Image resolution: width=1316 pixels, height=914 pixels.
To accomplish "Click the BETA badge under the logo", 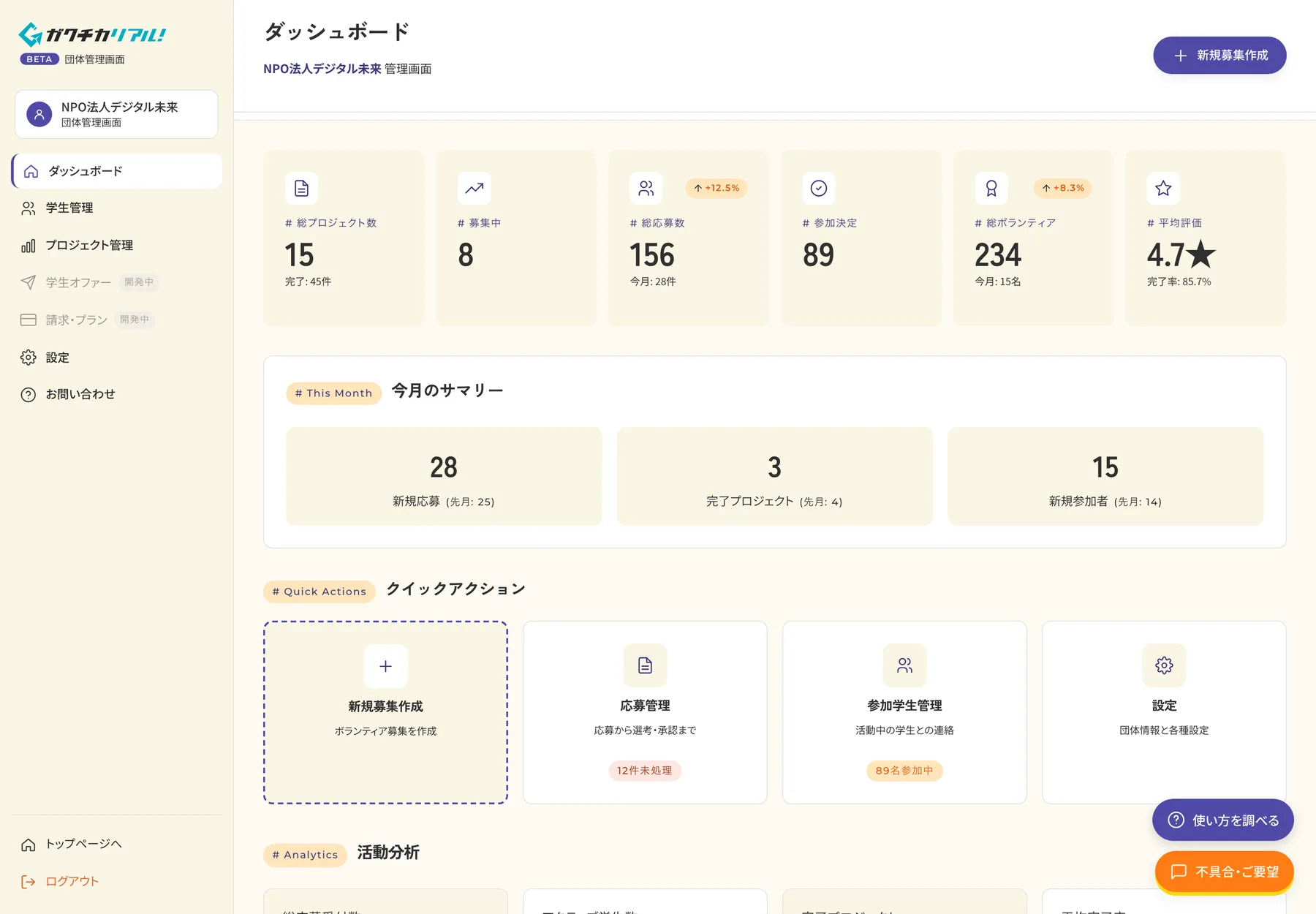I will [x=39, y=59].
